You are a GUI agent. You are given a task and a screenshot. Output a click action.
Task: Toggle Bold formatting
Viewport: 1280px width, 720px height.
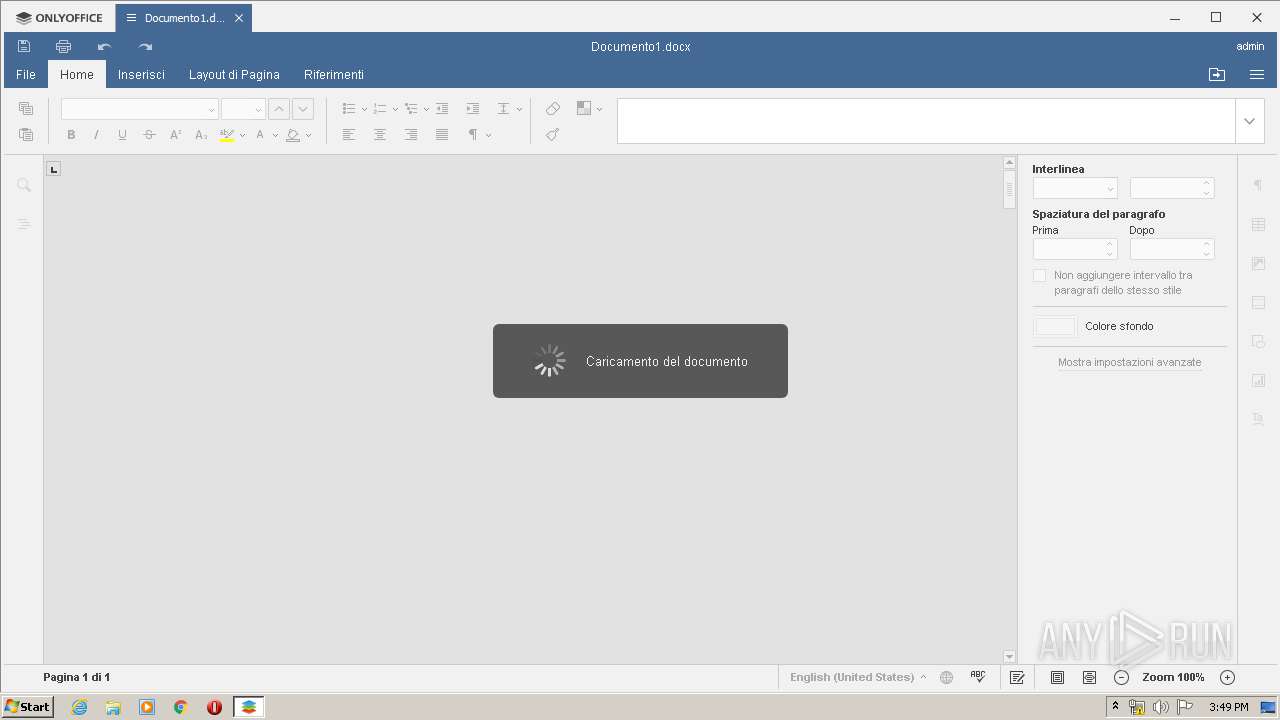click(x=71, y=135)
